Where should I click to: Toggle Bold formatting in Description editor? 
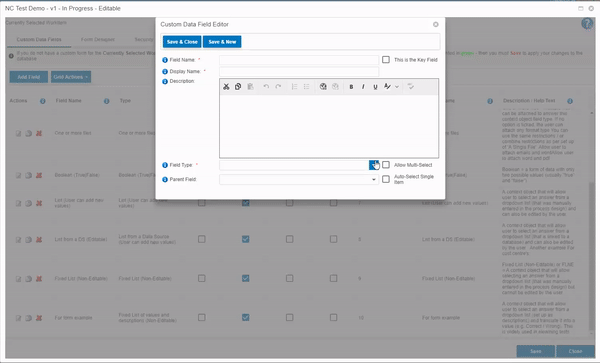point(351,87)
